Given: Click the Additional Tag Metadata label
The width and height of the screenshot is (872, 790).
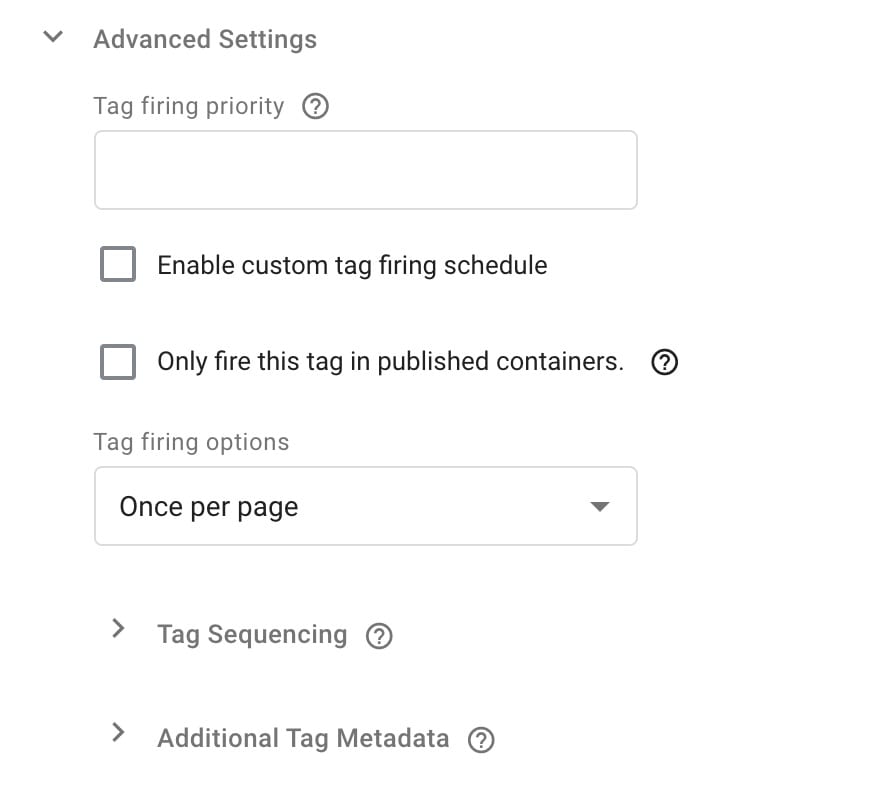Looking at the screenshot, I should pyautogui.click(x=301, y=738).
